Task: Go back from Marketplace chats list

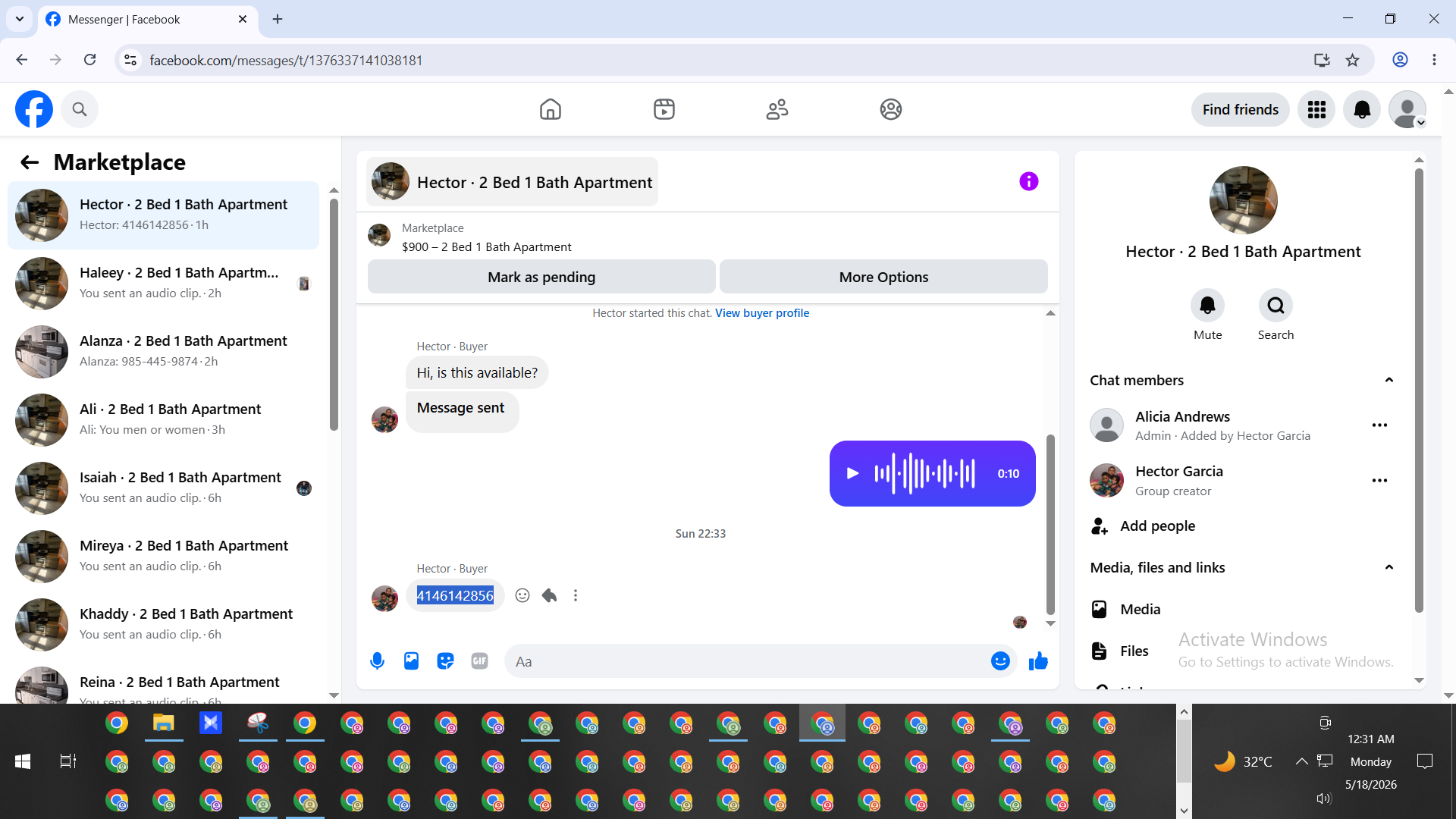Action: pos(30,162)
